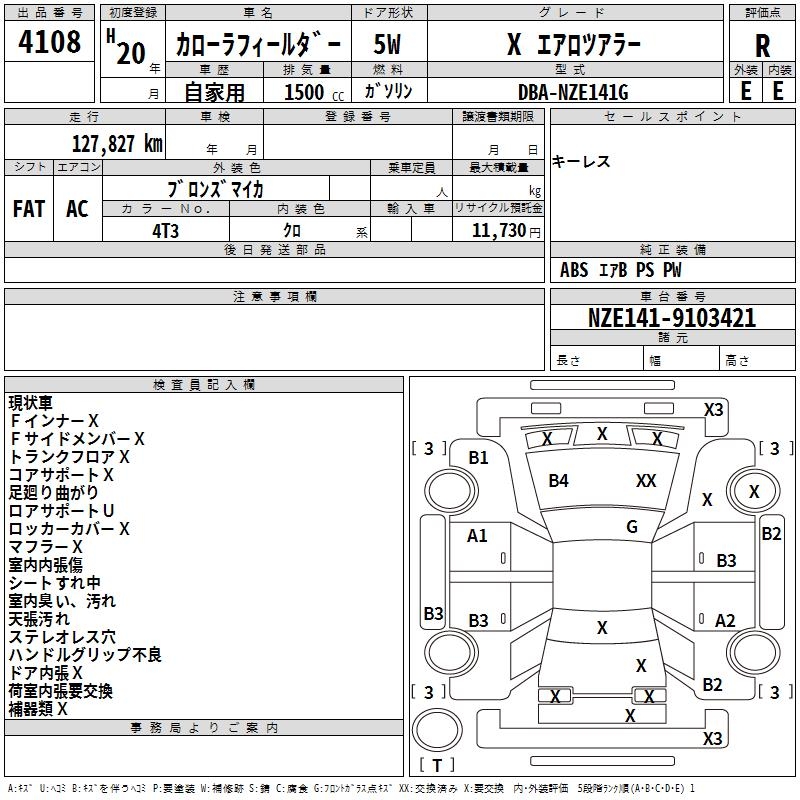Click chassis number NZE141-9103421
This screenshot has width=800, height=800.
coord(672,317)
